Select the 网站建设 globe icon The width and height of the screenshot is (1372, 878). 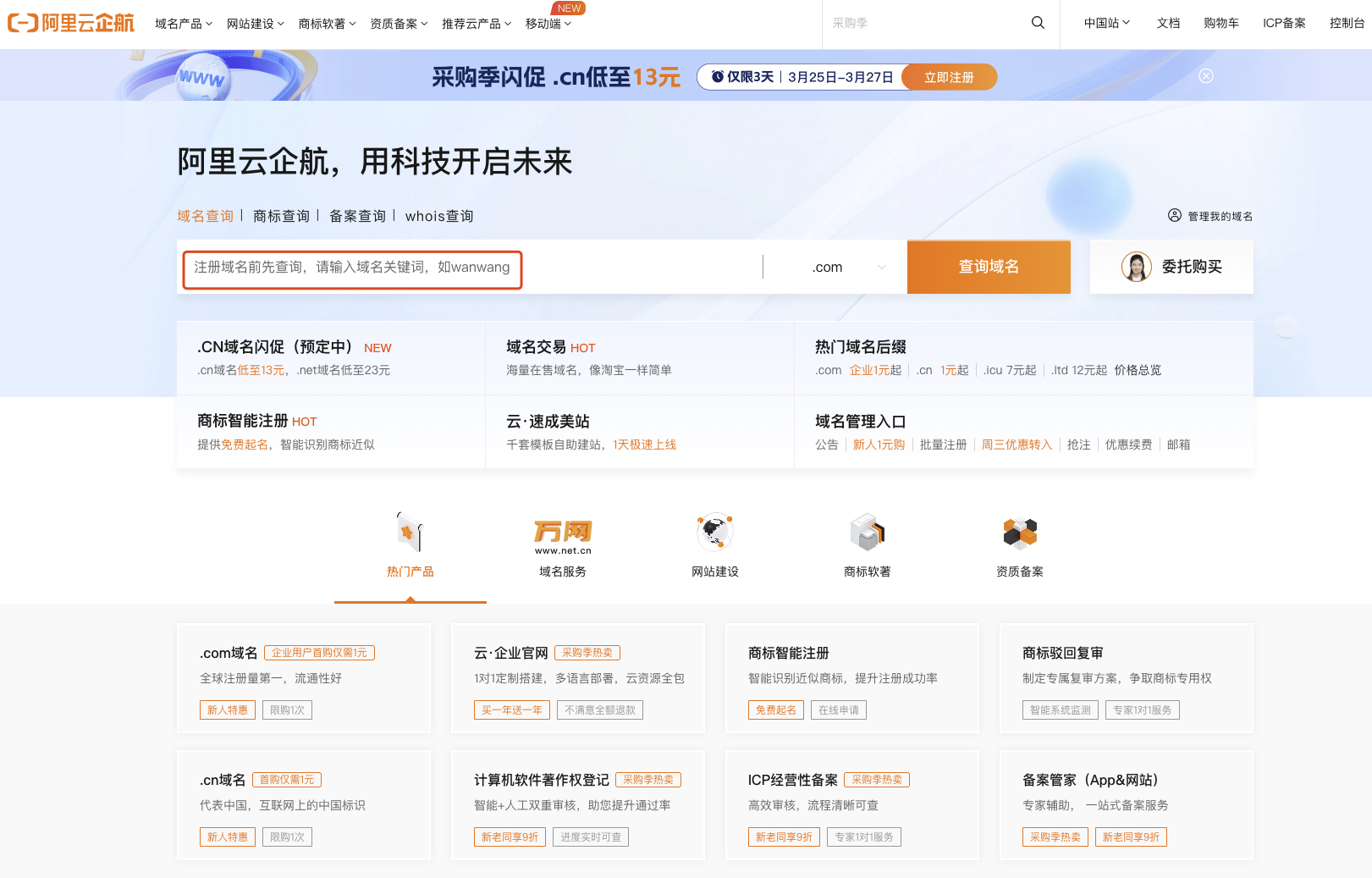pyautogui.click(x=715, y=533)
